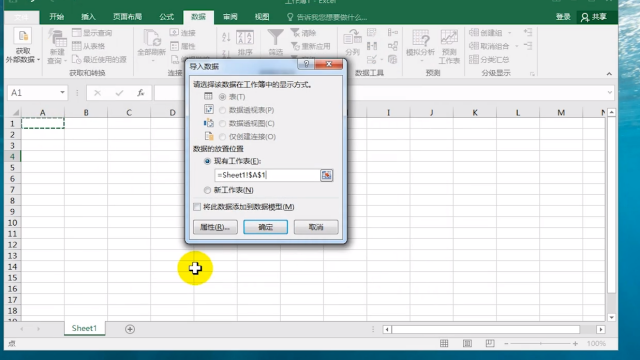Click zoom in plus button

pos(575,344)
